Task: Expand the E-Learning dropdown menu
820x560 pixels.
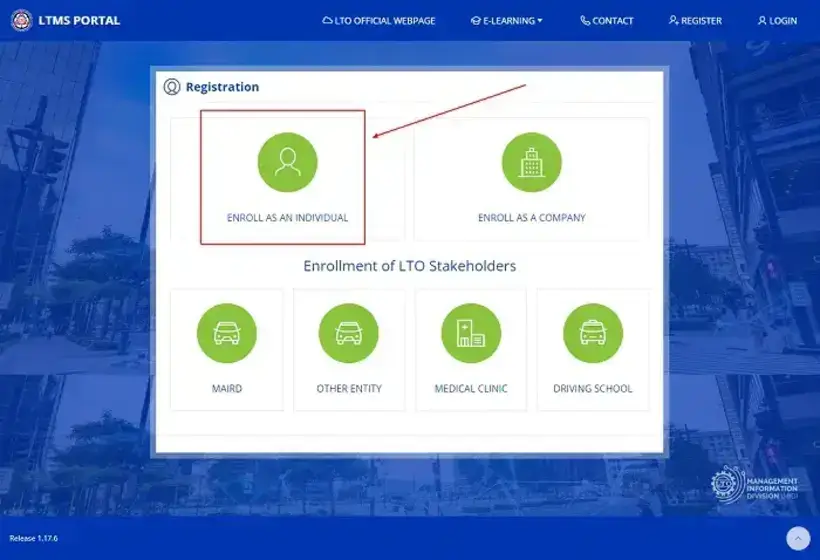Action: (x=506, y=21)
